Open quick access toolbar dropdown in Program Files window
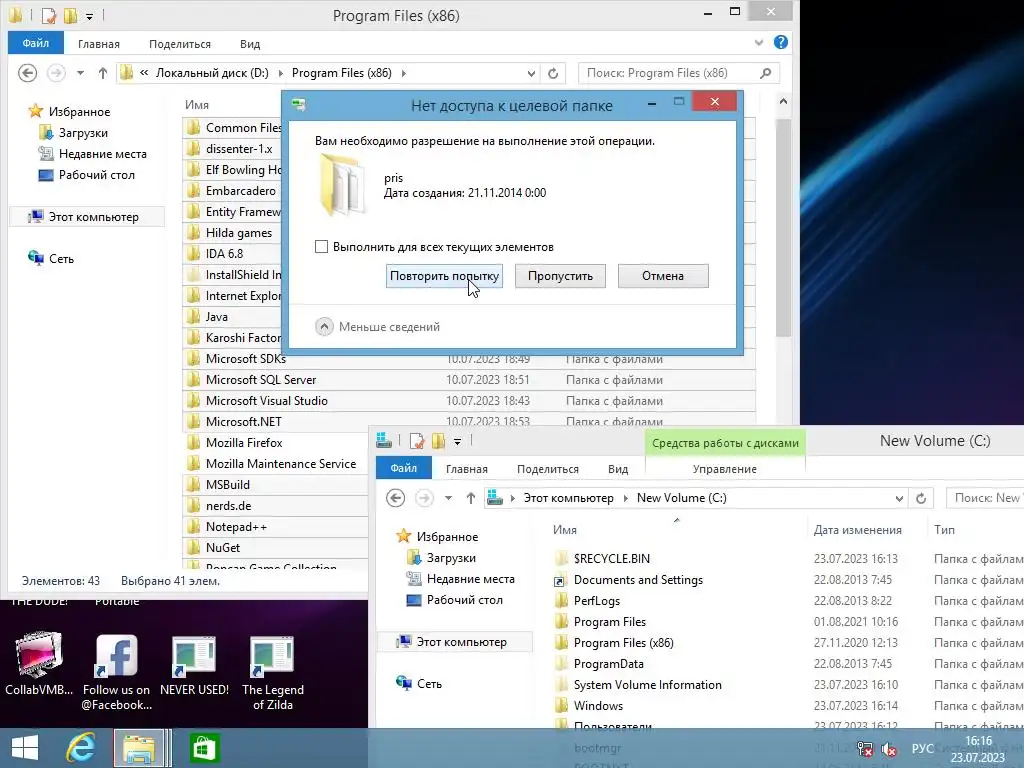This screenshot has height=768, width=1024. click(89, 16)
